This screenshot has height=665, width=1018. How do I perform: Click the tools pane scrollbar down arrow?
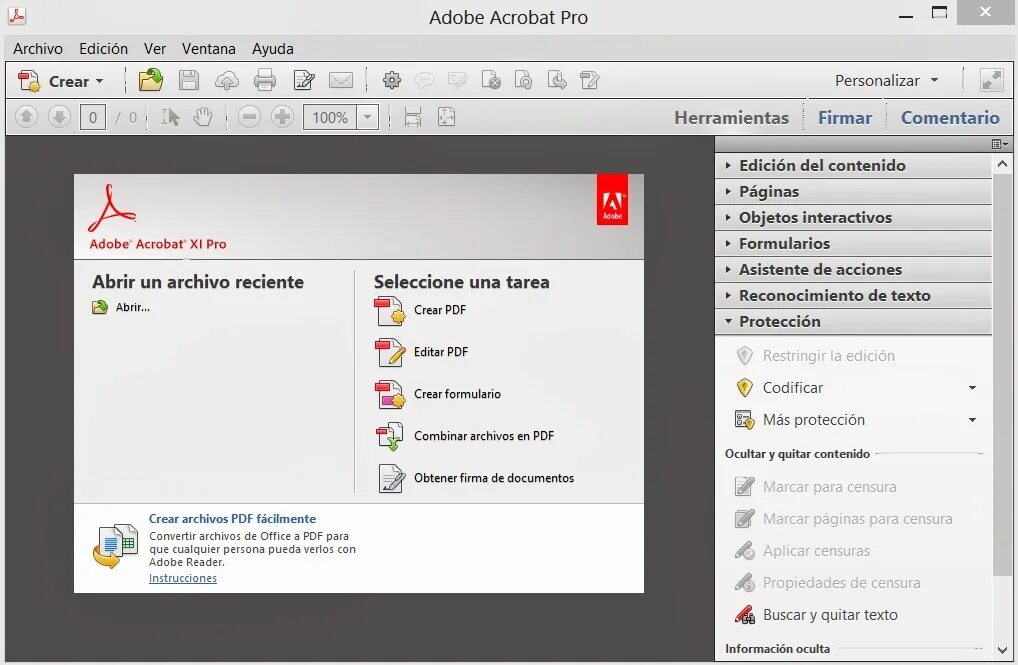click(1002, 649)
